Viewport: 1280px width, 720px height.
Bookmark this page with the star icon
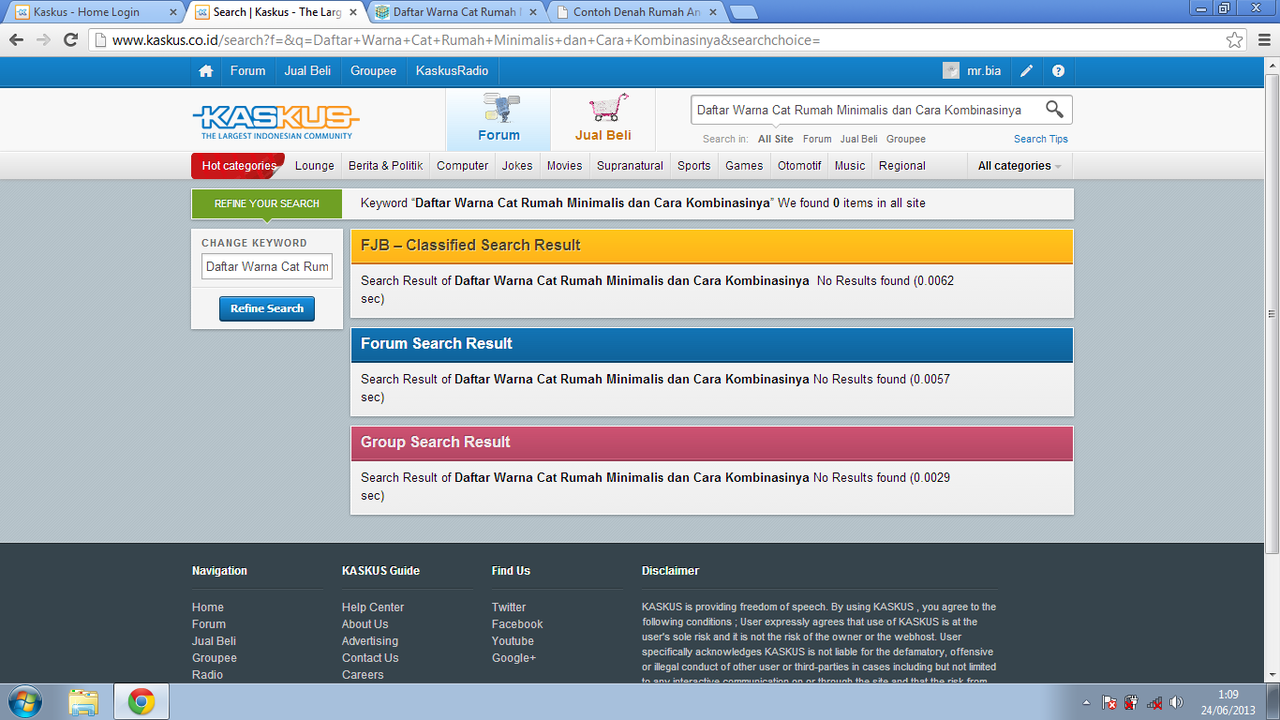coord(1235,40)
